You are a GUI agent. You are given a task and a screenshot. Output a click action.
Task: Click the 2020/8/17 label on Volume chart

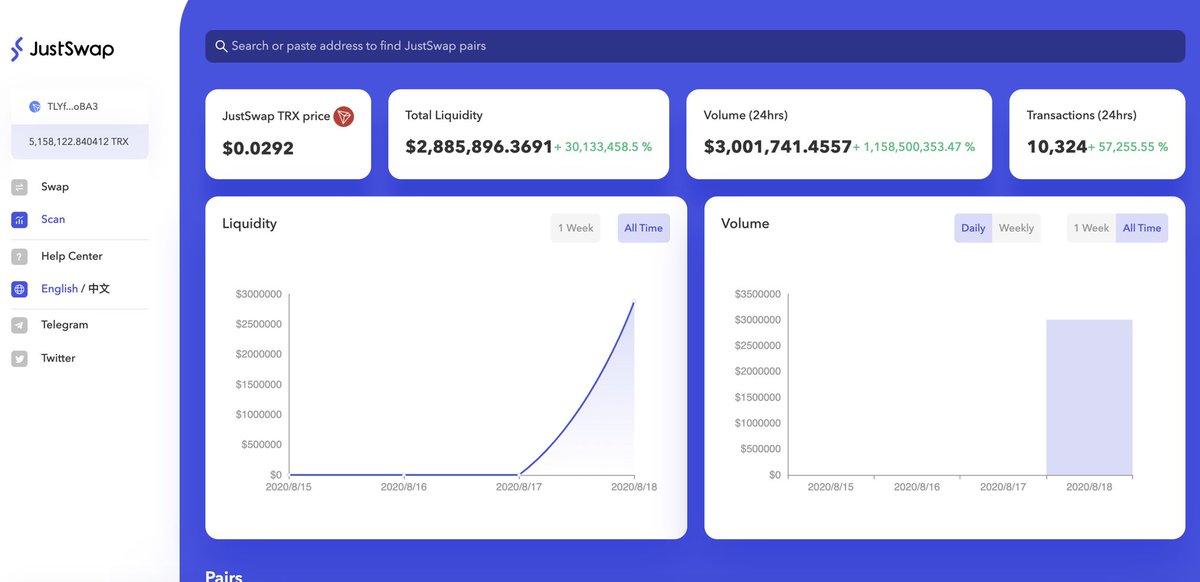coord(1003,487)
